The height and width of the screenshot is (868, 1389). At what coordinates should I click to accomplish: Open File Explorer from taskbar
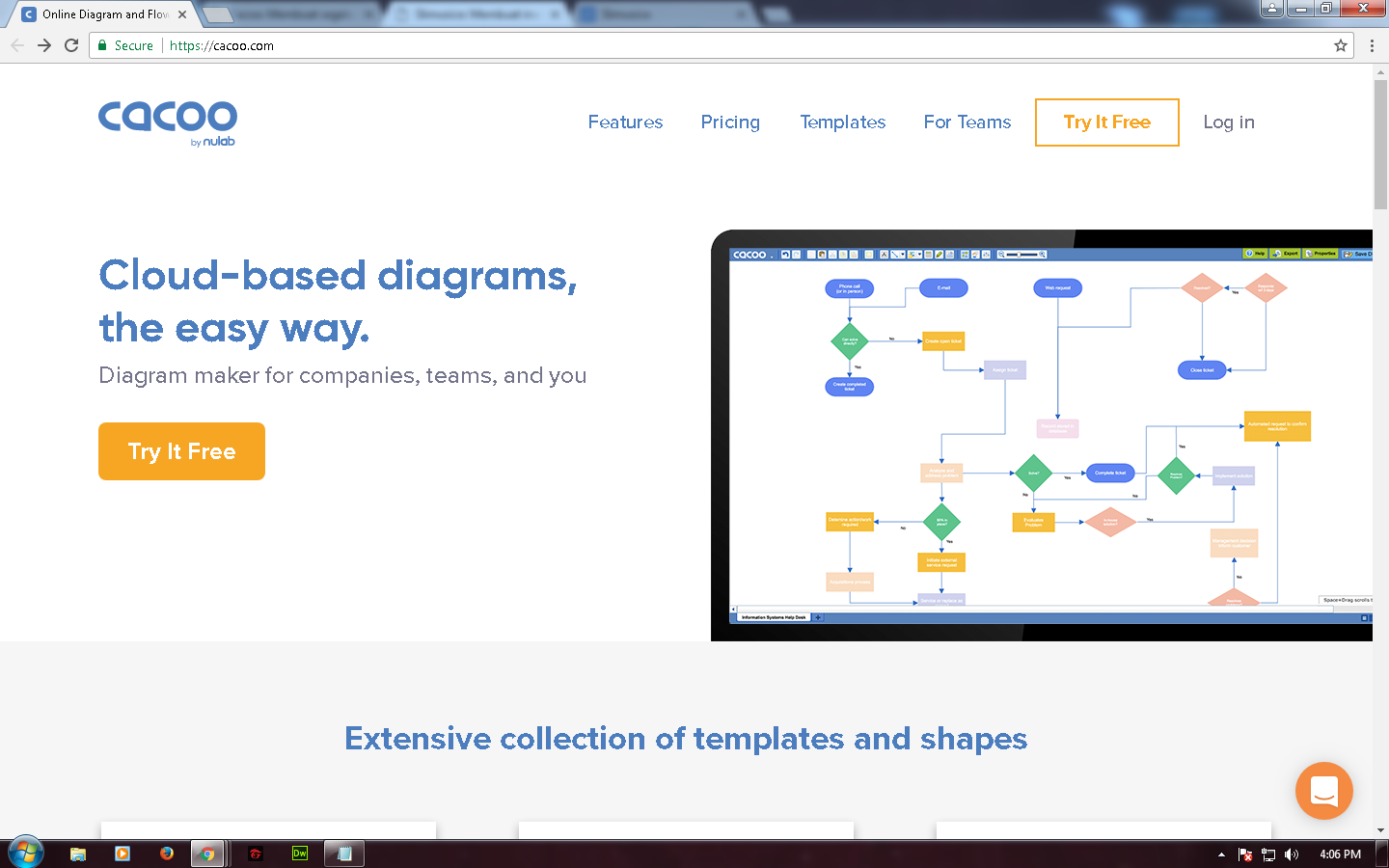78,854
